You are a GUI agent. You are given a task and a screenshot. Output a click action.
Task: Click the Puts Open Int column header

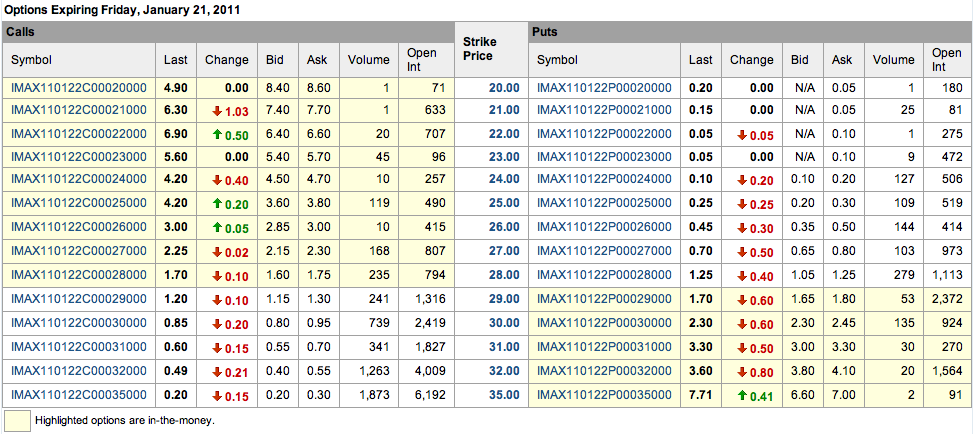[946, 60]
